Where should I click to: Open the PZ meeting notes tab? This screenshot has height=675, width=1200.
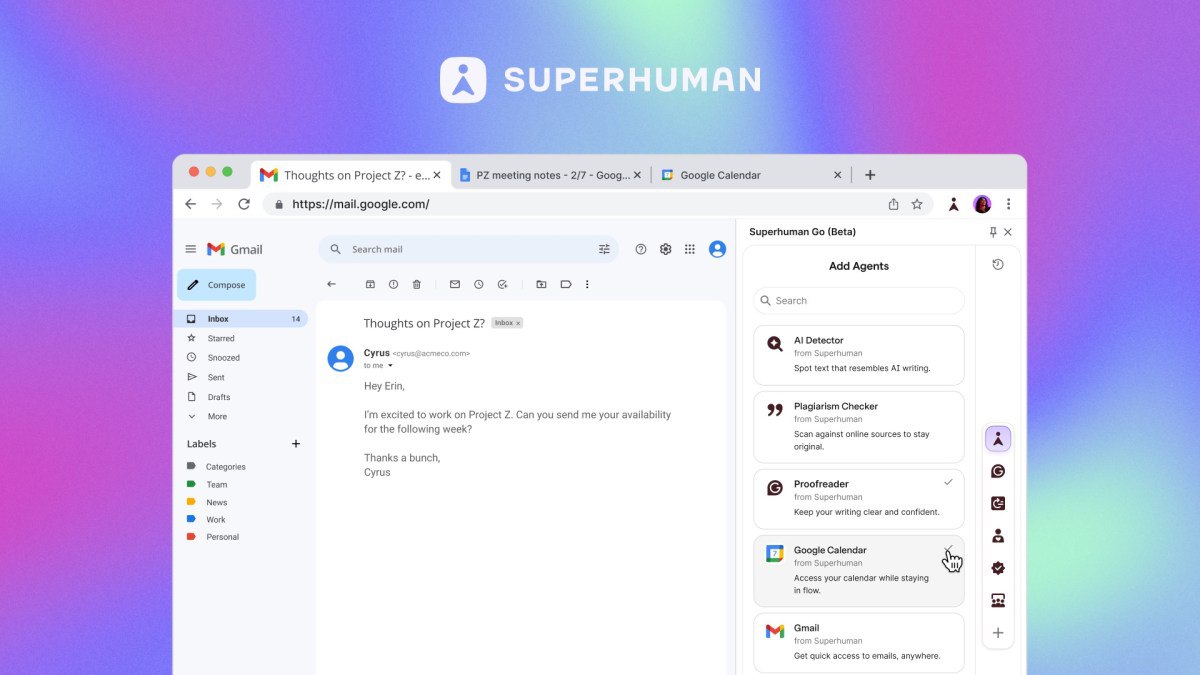(550, 174)
